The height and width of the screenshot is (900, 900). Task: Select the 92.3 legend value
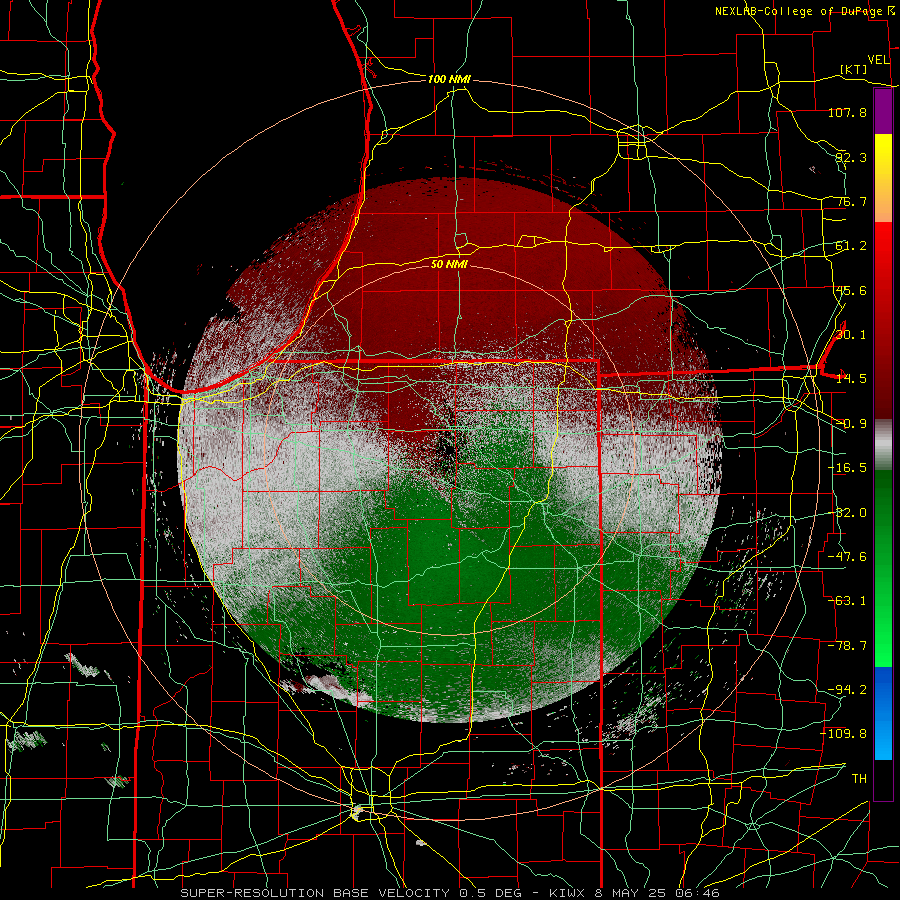[x=851, y=157]
